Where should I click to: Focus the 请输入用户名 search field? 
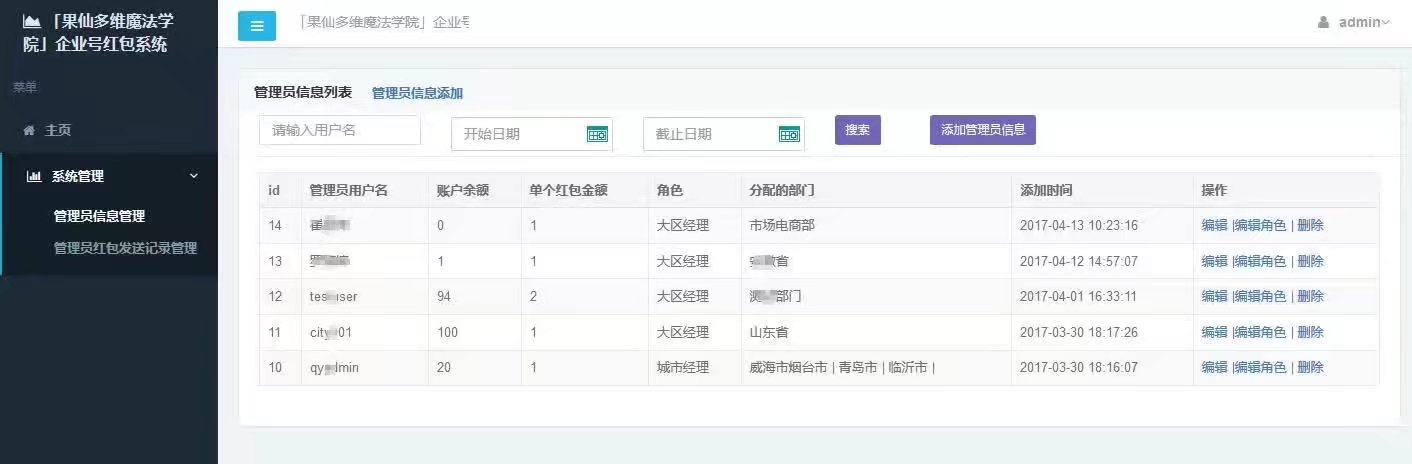[339, 130]
